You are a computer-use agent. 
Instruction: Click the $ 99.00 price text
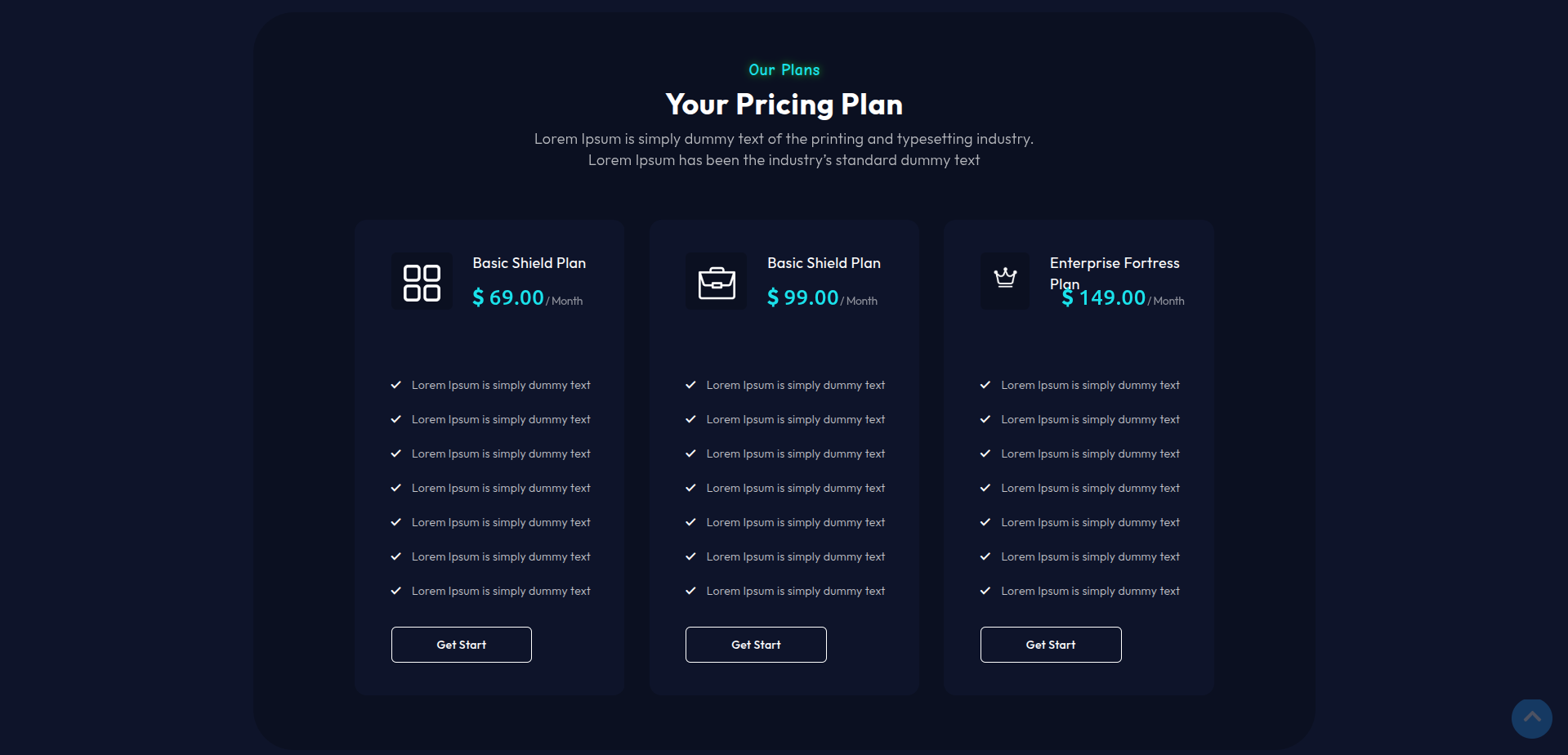(x=803, y=298)
